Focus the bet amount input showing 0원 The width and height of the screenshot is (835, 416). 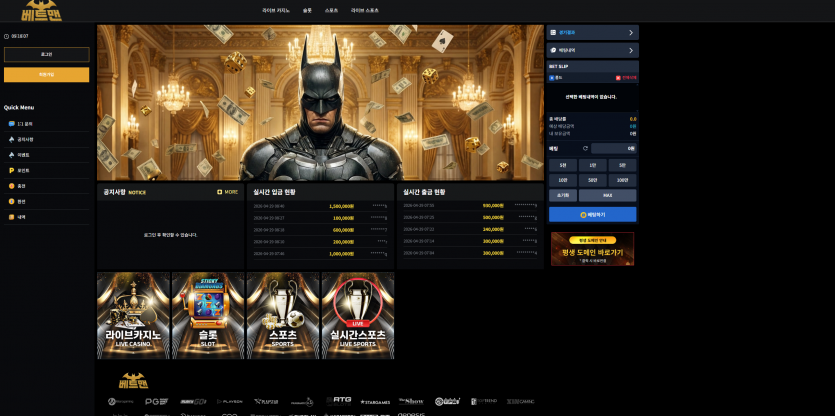point(613,149)
